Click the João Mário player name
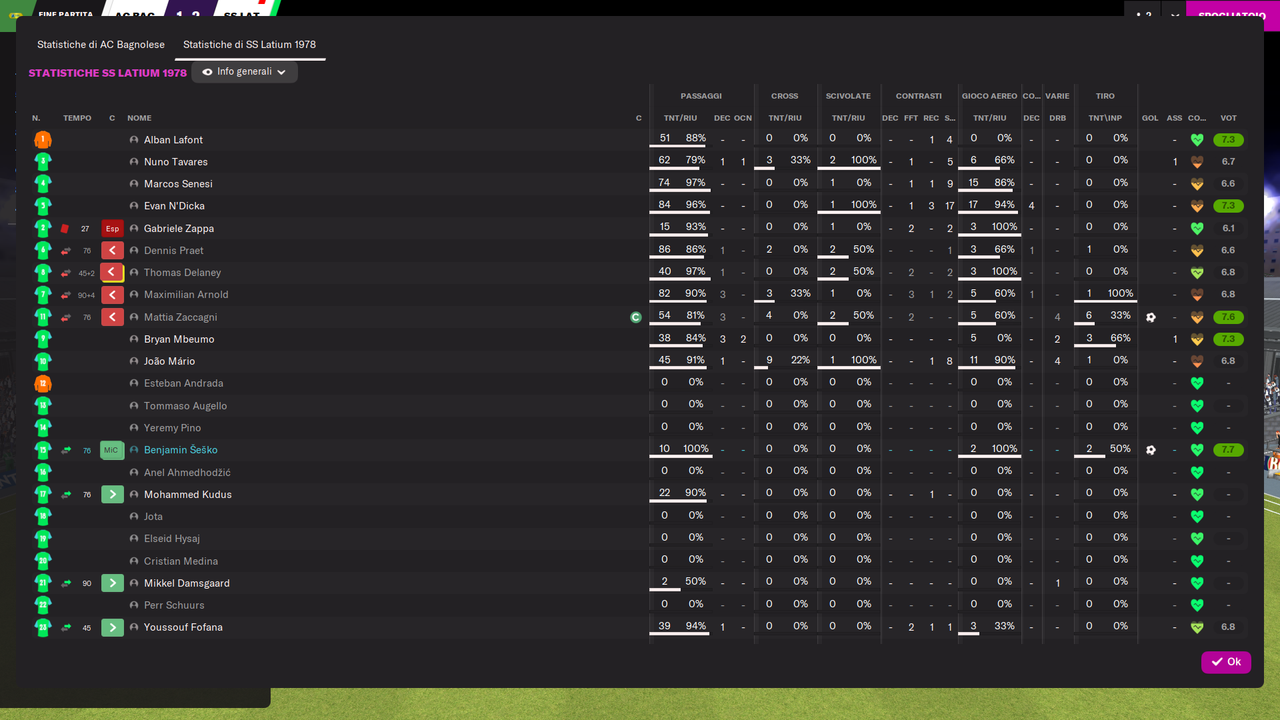The height and width of the screenshot is (720, 1280). click(x=169, y=361)
